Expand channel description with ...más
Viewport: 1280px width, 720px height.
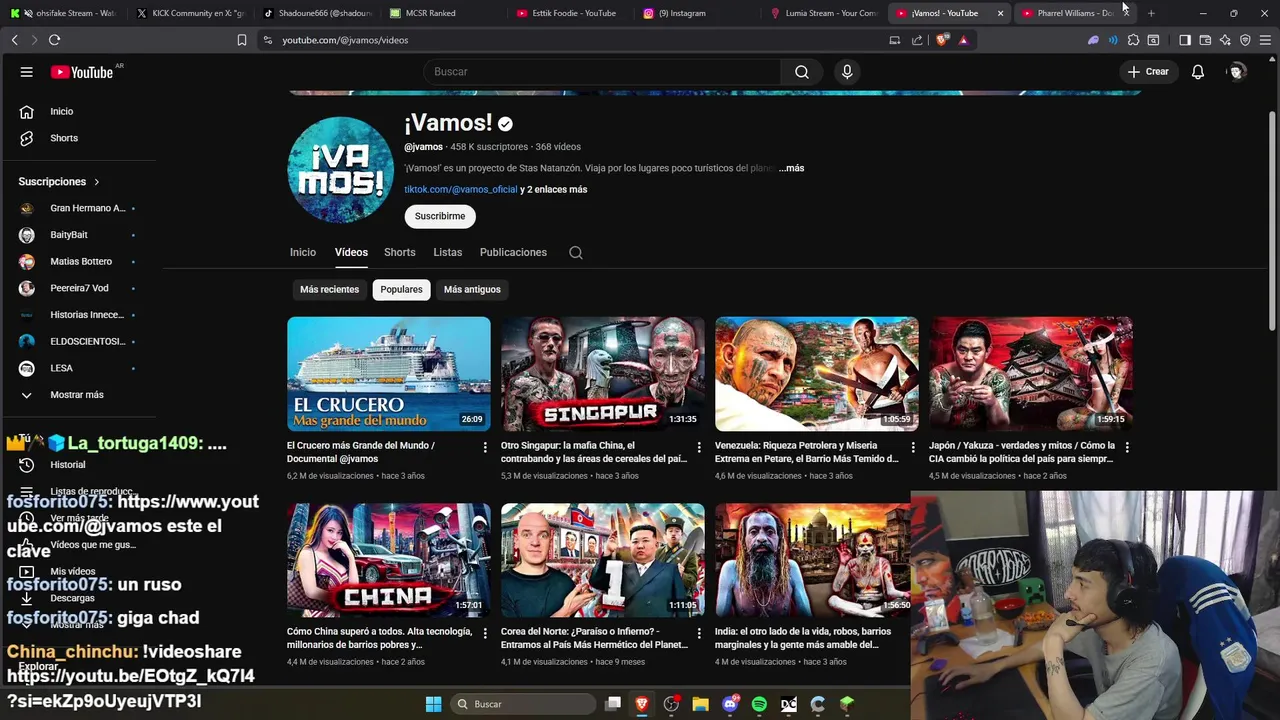[x=791, y=168]
